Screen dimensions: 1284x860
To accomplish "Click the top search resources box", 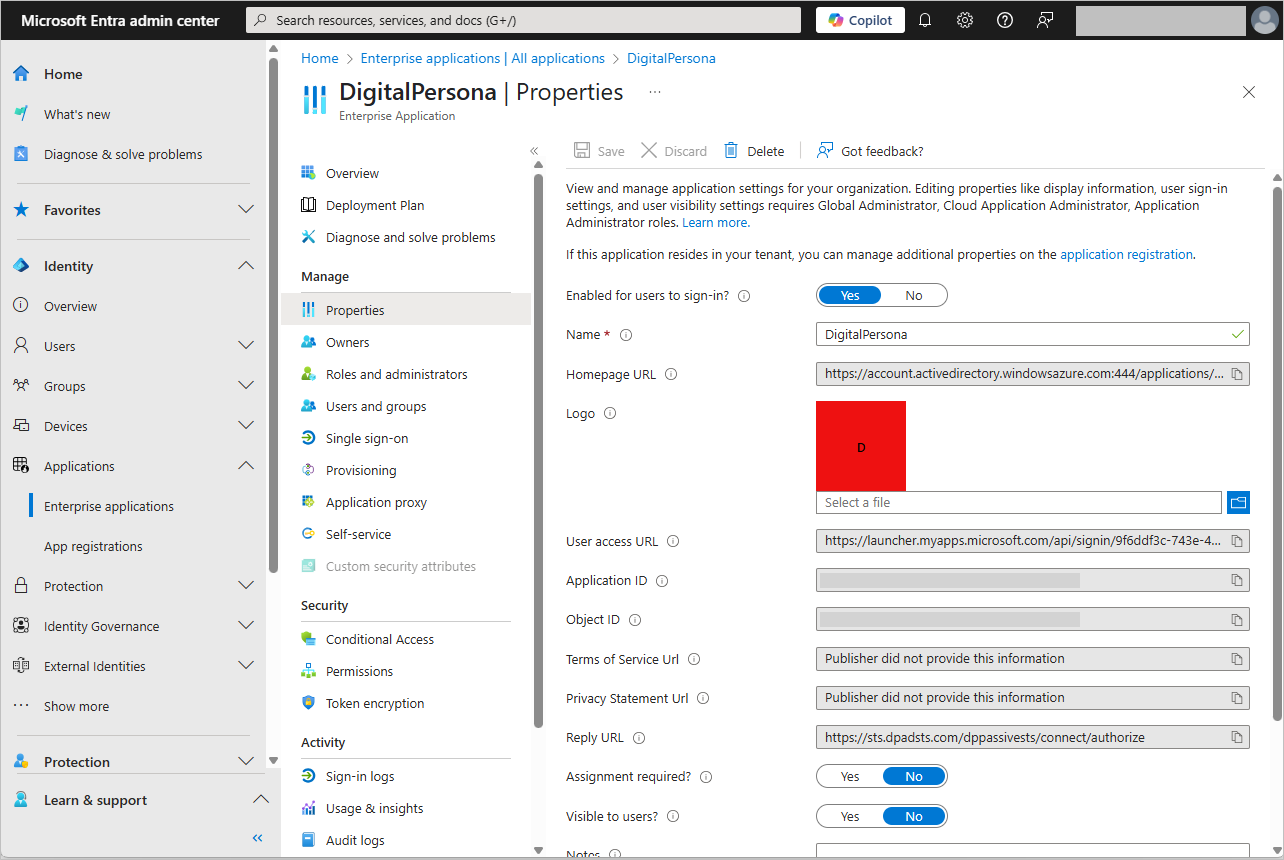I will [x=524, y=20].
